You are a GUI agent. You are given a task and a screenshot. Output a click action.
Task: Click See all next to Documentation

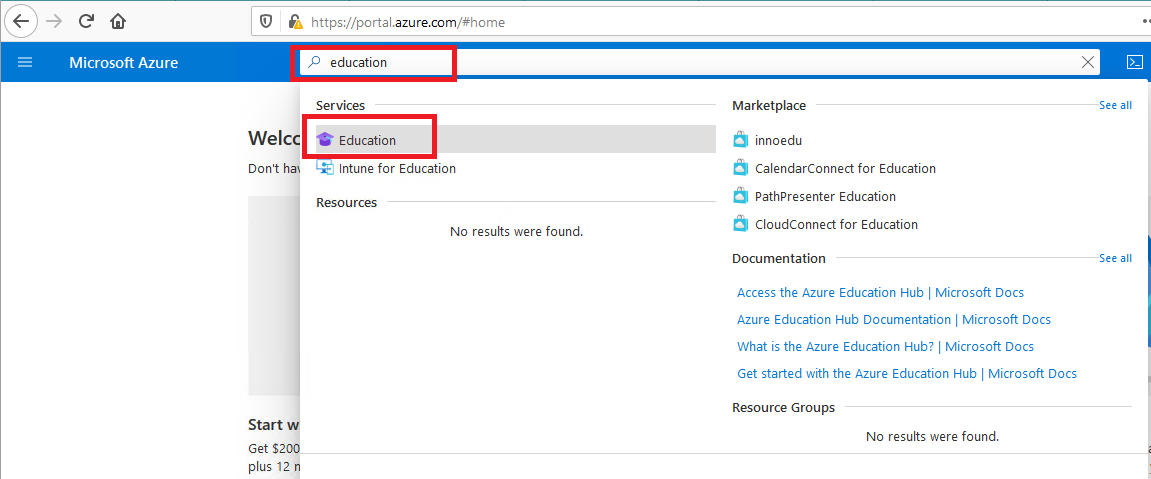pyautogui.click(x=1115, y=258)
